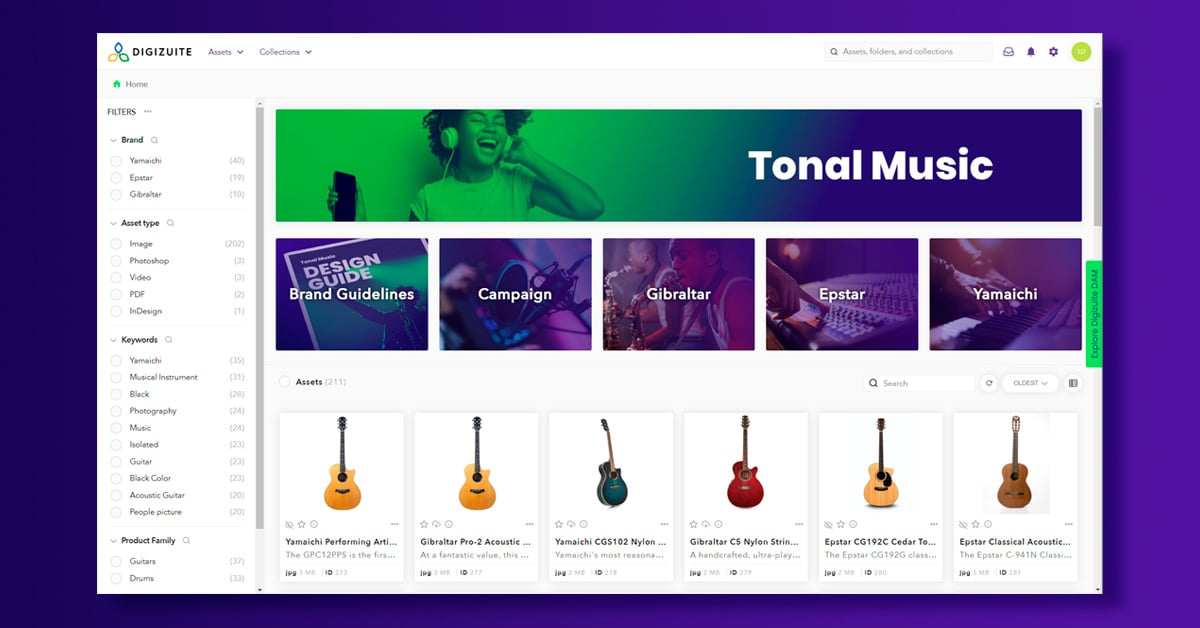Collapse the Asset type filter section

click(x=112, y=223)
